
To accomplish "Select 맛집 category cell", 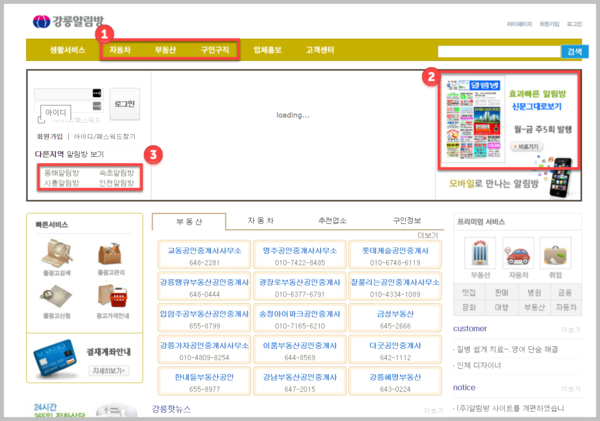I will (x=469, y=293).
